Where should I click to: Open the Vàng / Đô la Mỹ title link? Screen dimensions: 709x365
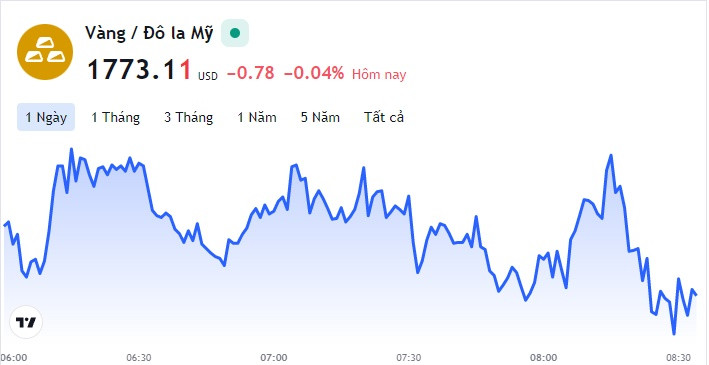pos(149,33)
